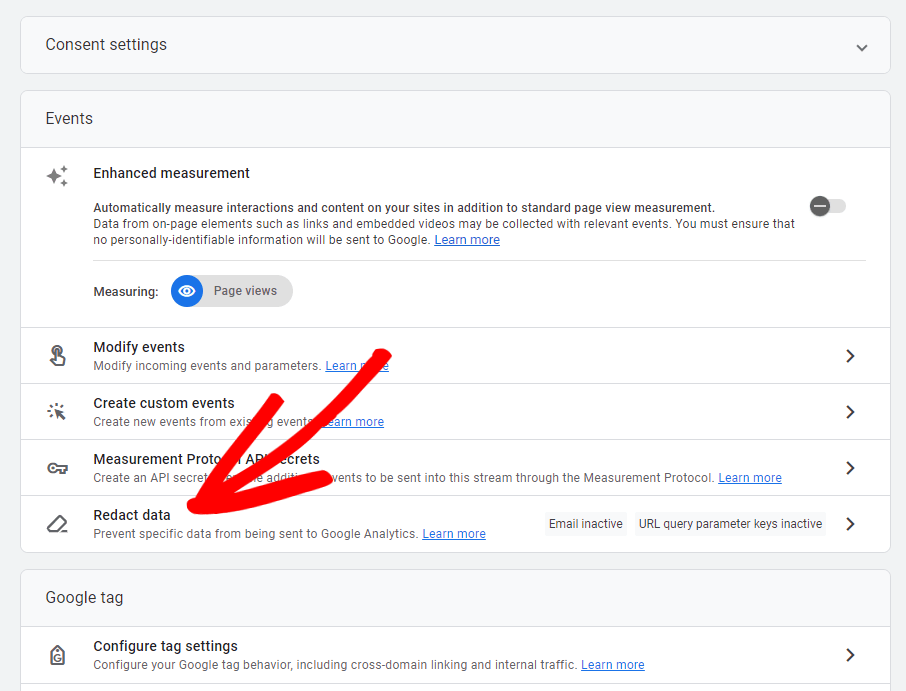
Task: Click the pencil icon next to Redact data
Action: pos(57,523)
